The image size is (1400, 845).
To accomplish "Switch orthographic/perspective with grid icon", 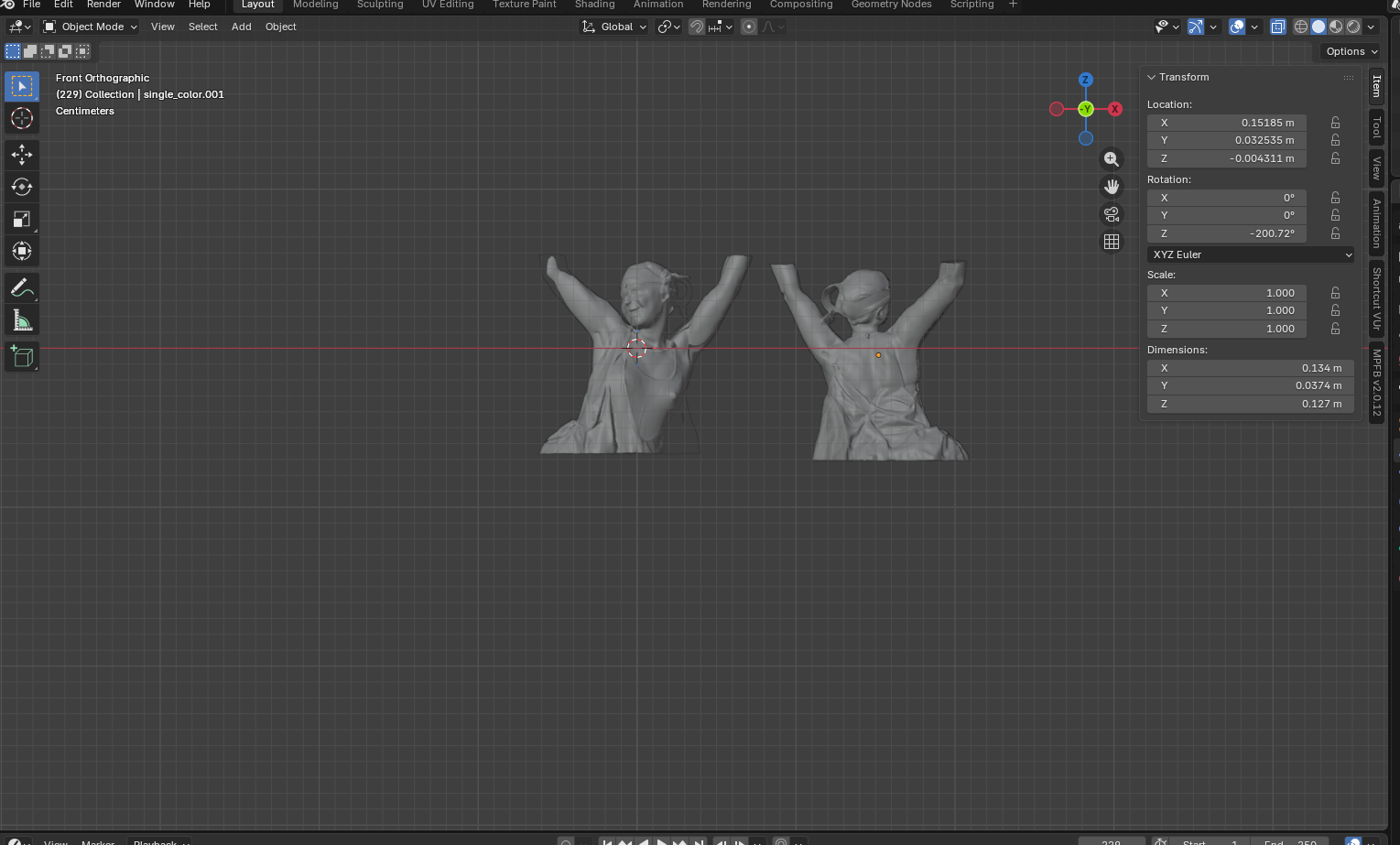I will click(1112, 242).
